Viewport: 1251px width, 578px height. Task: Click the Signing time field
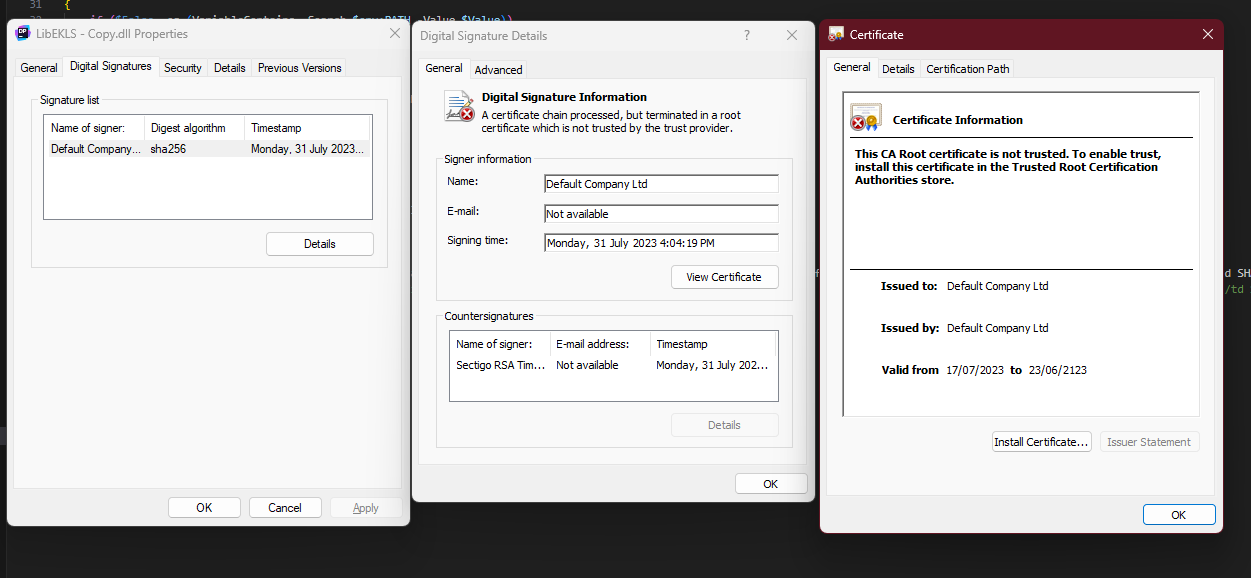pos(660,243)
